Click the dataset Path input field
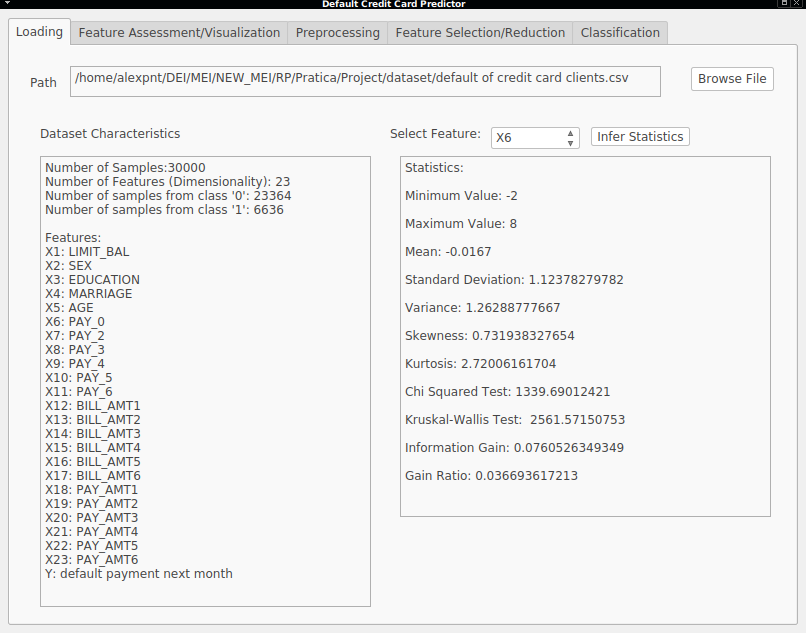Image resolution: width=806 pixels, height=633 pixels. click(365, 81)
